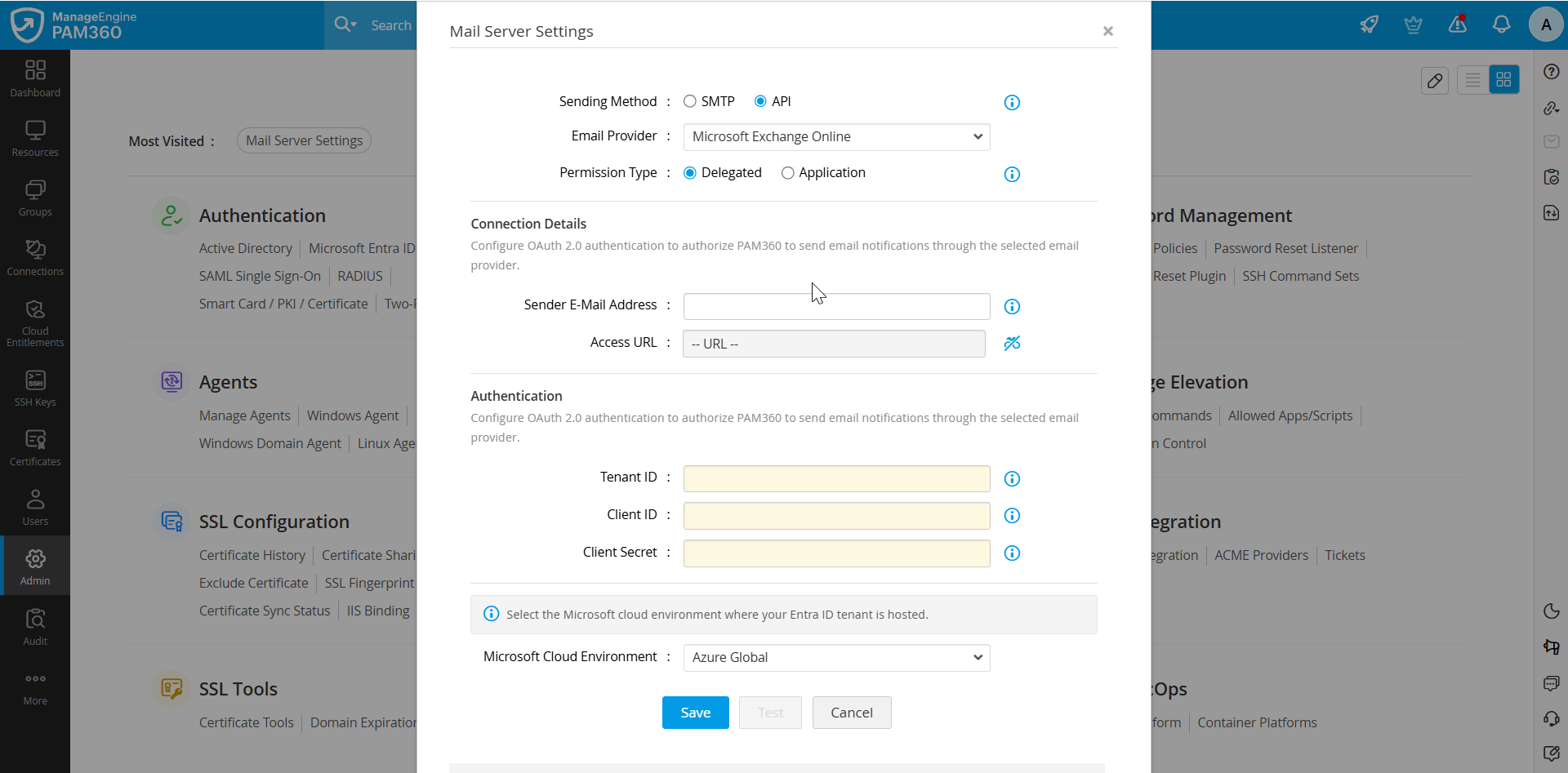This screenshot has height=773, width=1568.
Task: Click edit pencil icon
Action: click(x=1435, y=80)
